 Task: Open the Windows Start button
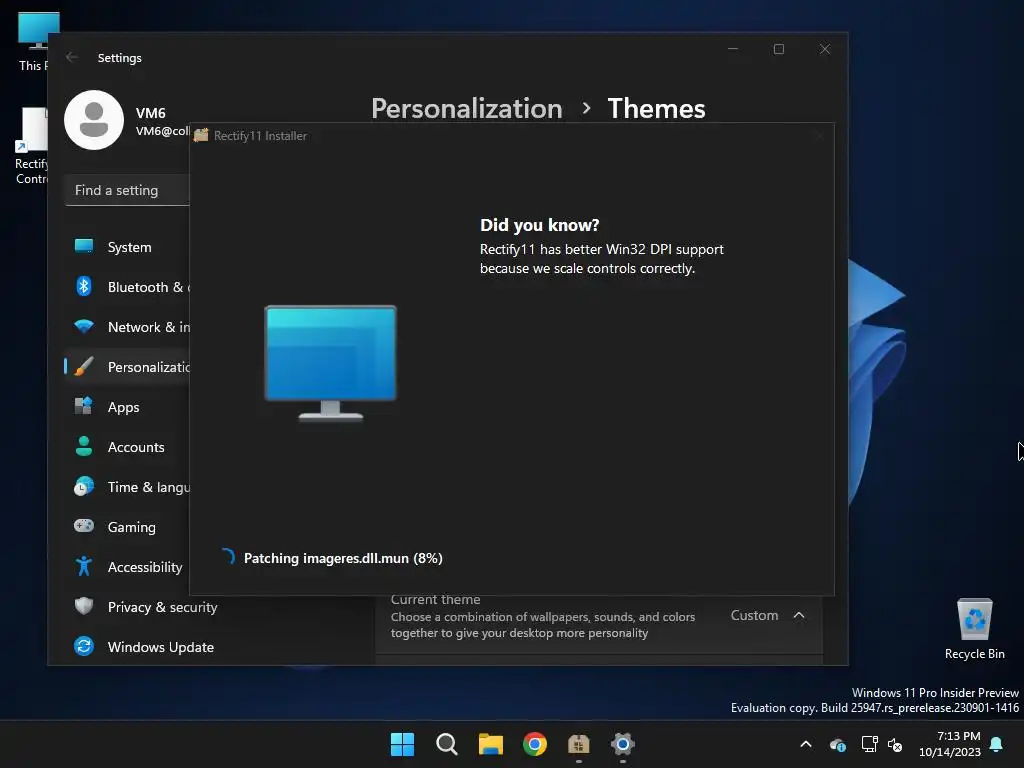402,744
